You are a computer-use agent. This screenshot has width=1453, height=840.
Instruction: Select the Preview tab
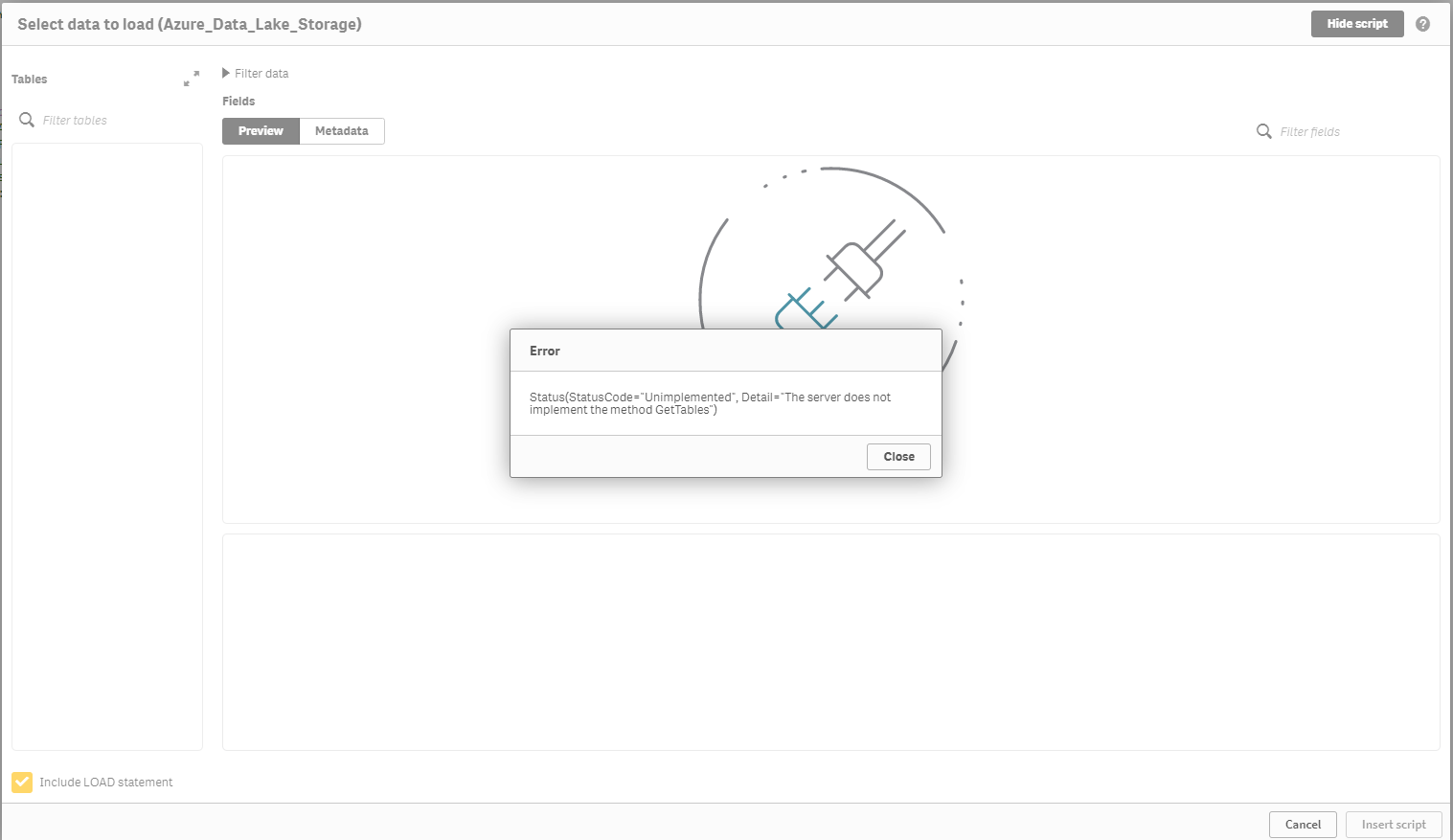coord(260,130)
